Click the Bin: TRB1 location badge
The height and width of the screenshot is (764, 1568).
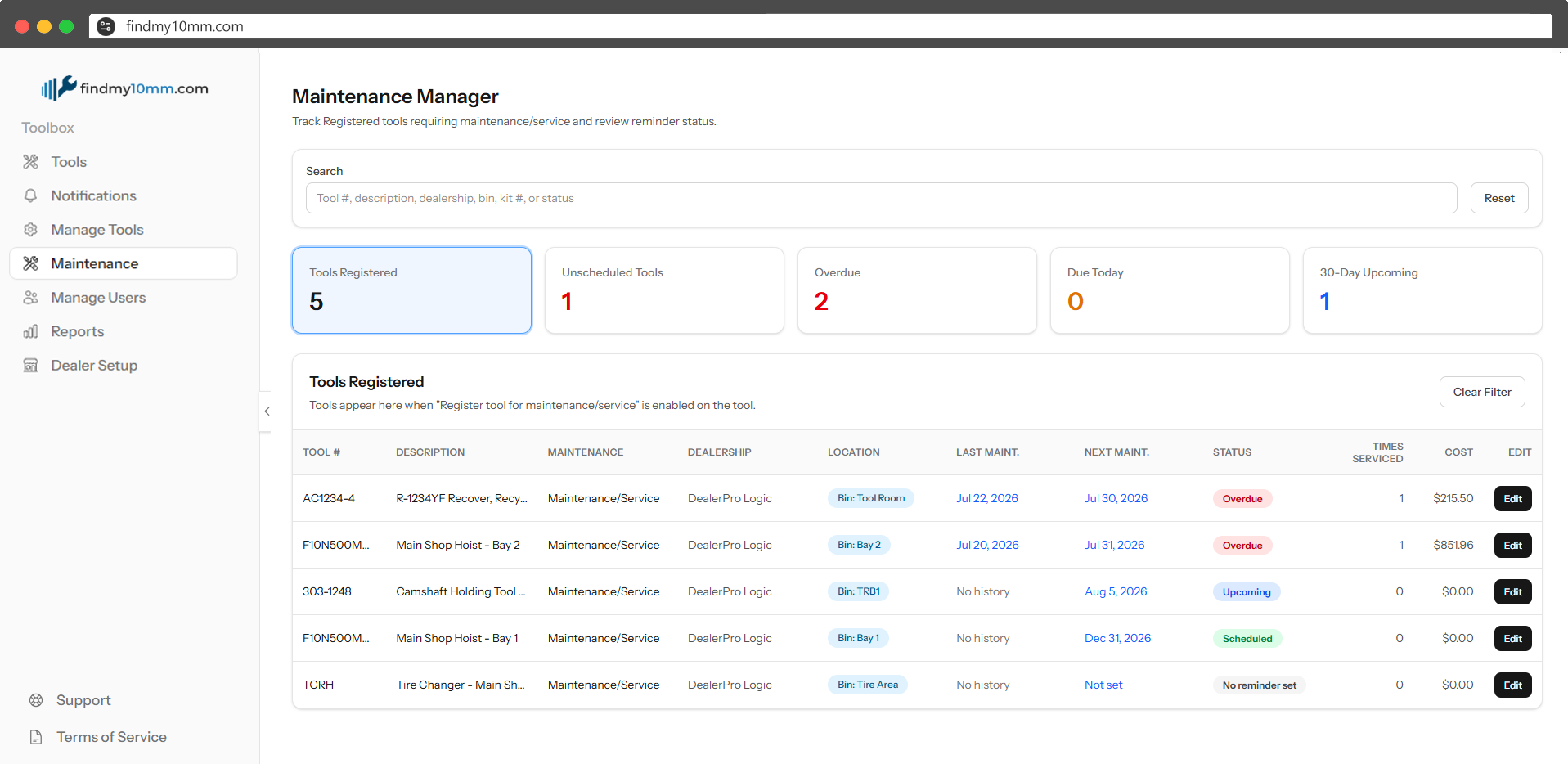(858, 591)
